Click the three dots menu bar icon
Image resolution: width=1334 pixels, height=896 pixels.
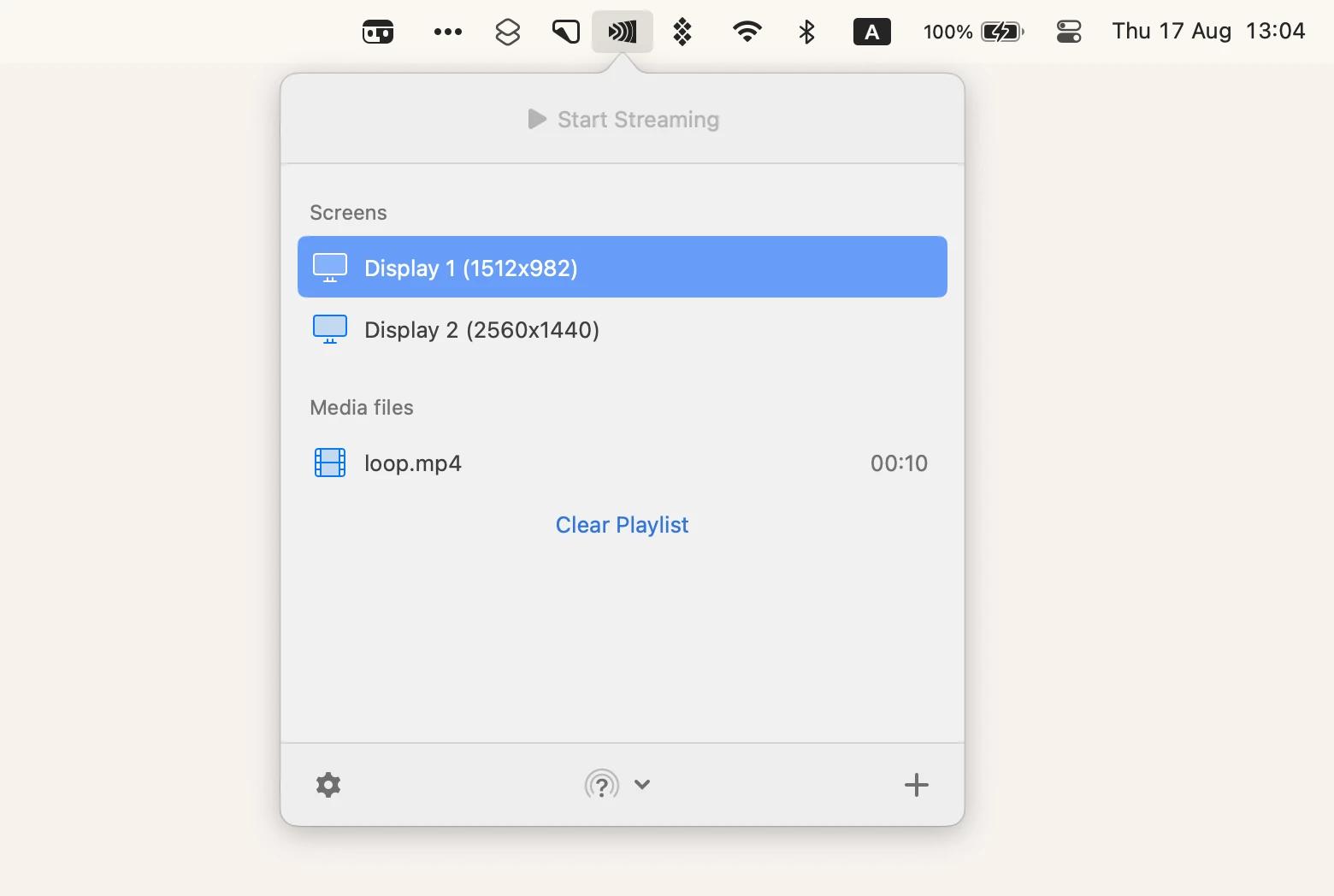448,32
